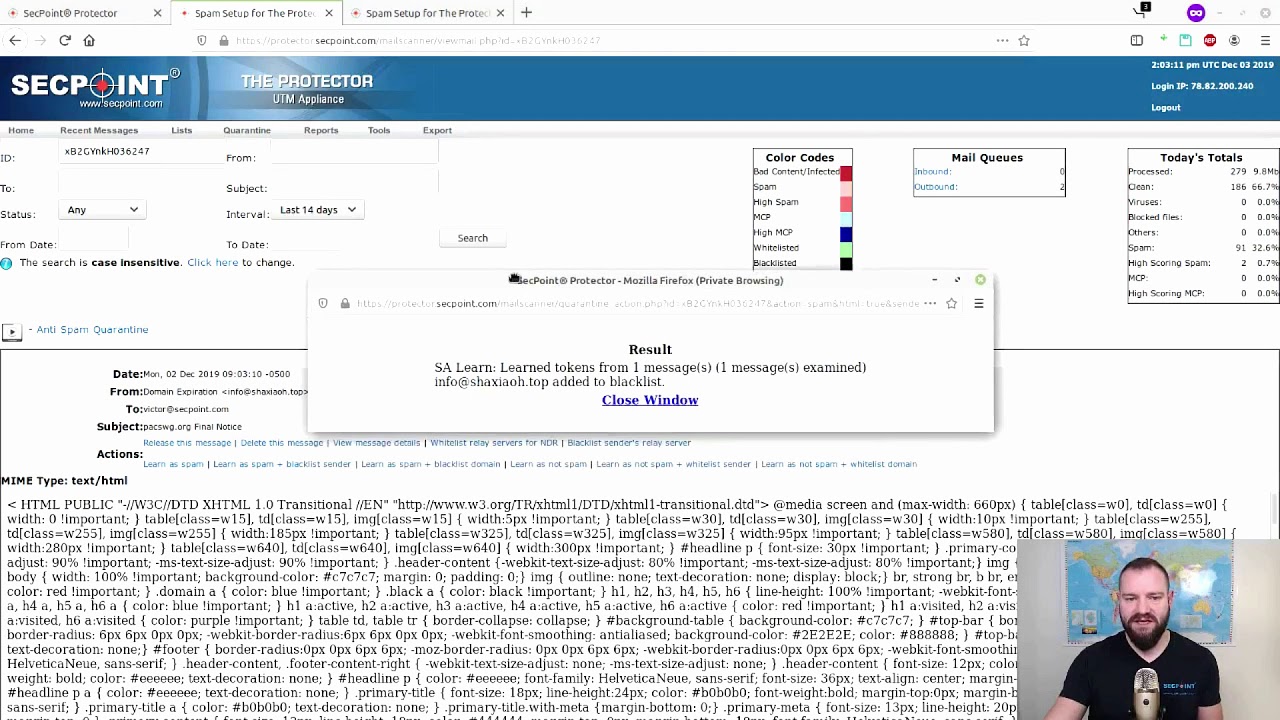Open the Anti Spam Quarantine link
This screenshot has height=720, width=1280.
[x=92, y=330]
